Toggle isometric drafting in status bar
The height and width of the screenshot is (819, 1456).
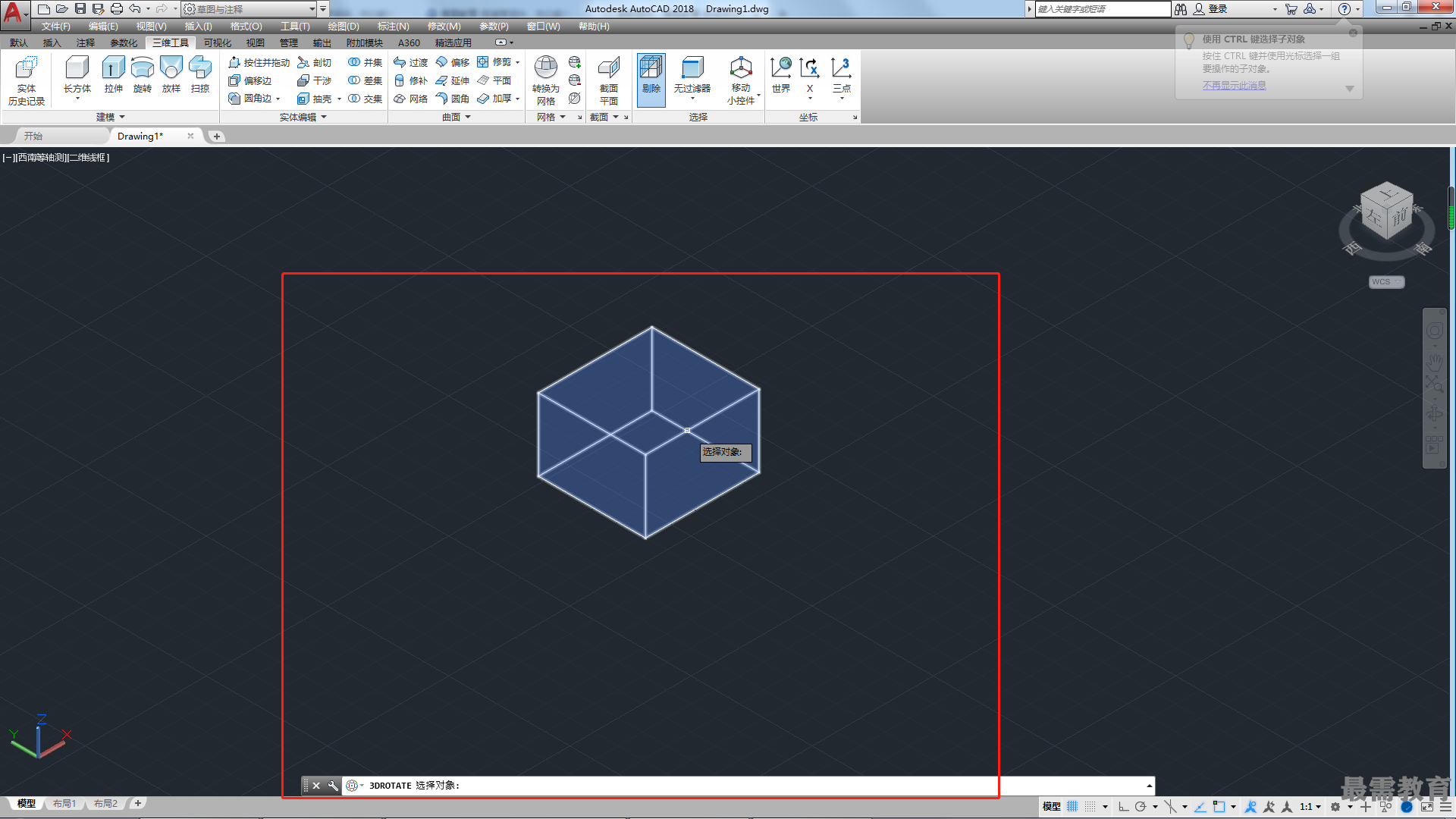[x=1171, y=807]
